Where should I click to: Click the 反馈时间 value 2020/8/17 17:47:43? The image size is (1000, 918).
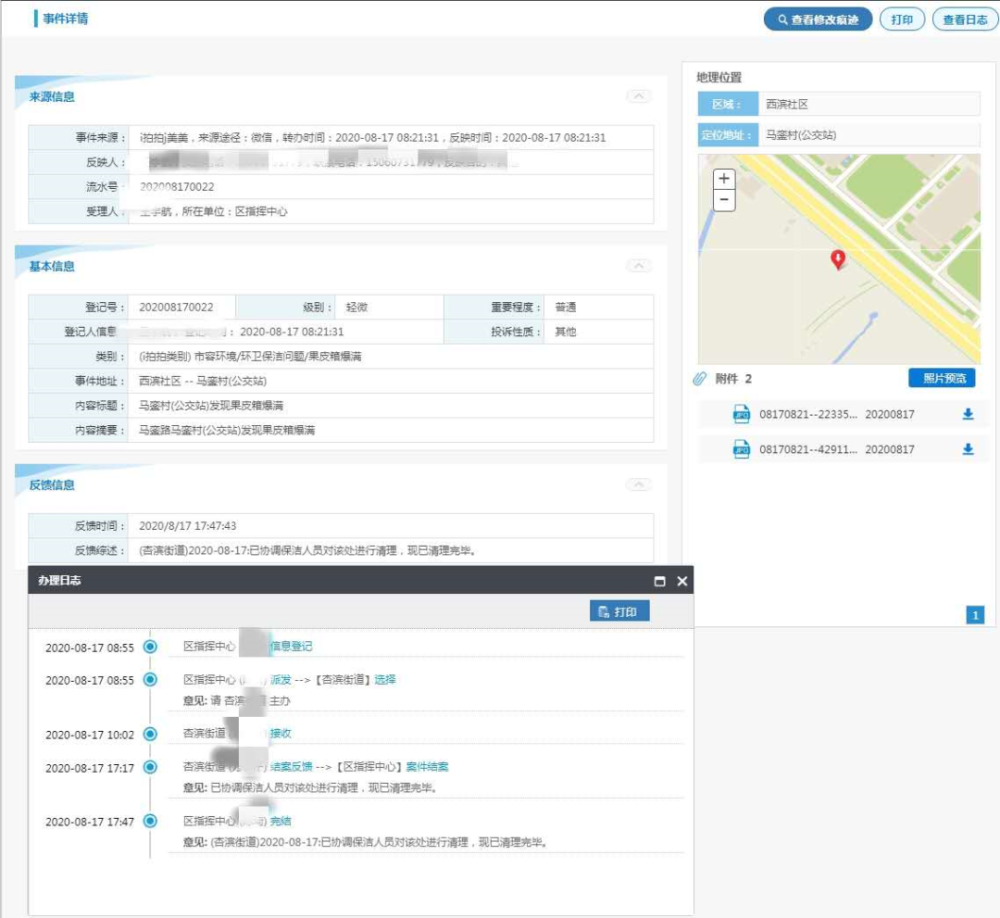coord(188,526)
